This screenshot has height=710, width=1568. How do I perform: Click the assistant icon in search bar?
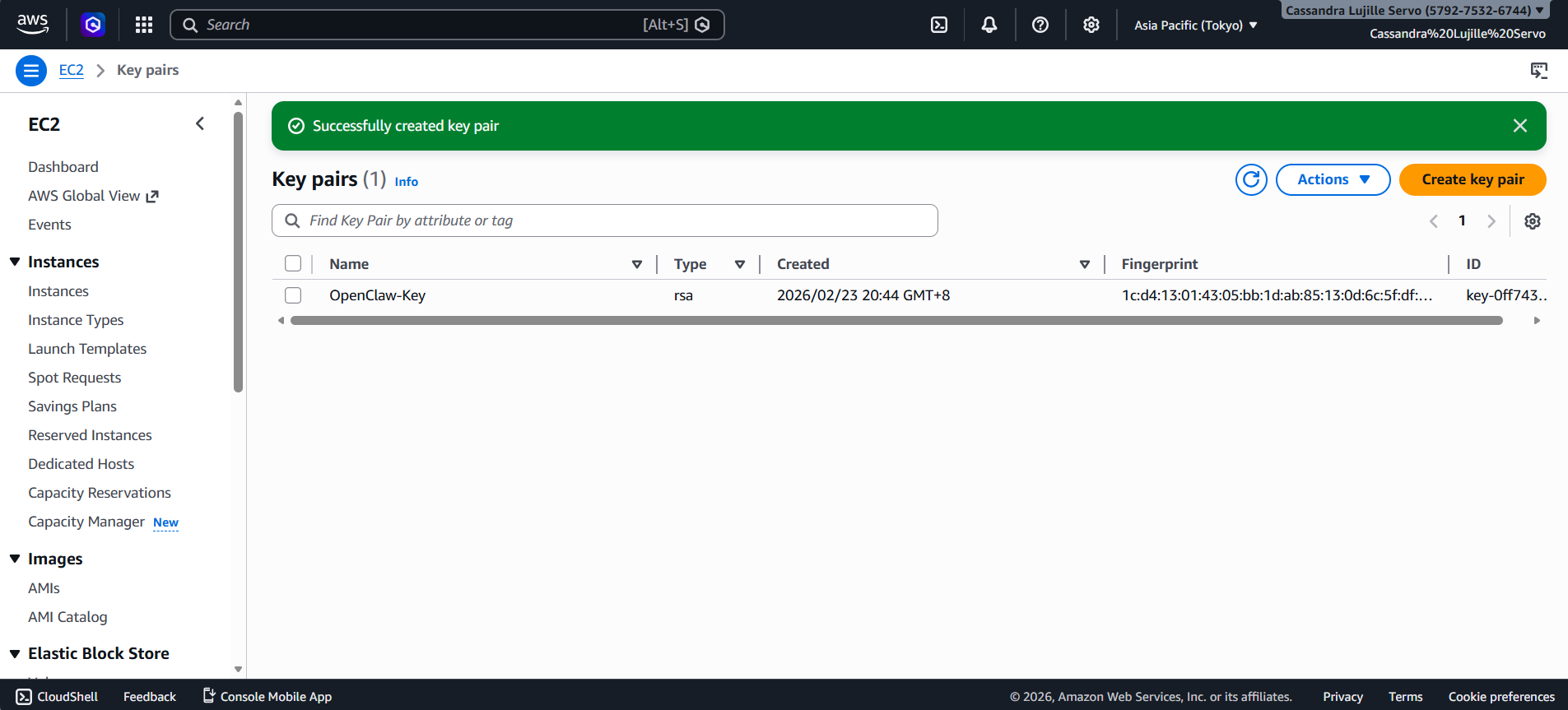tap(702, 25)
